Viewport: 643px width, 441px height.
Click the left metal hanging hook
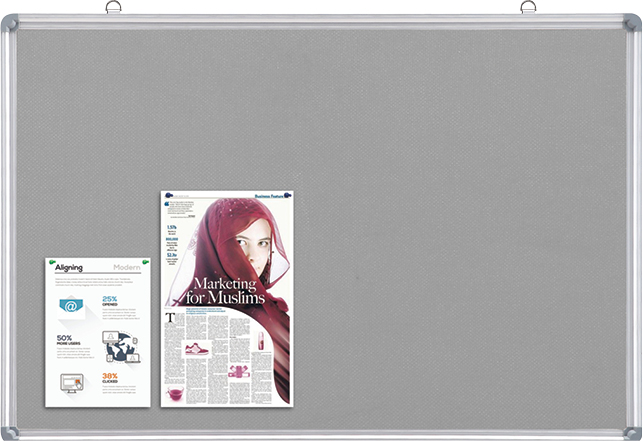(x=113, y=8)
